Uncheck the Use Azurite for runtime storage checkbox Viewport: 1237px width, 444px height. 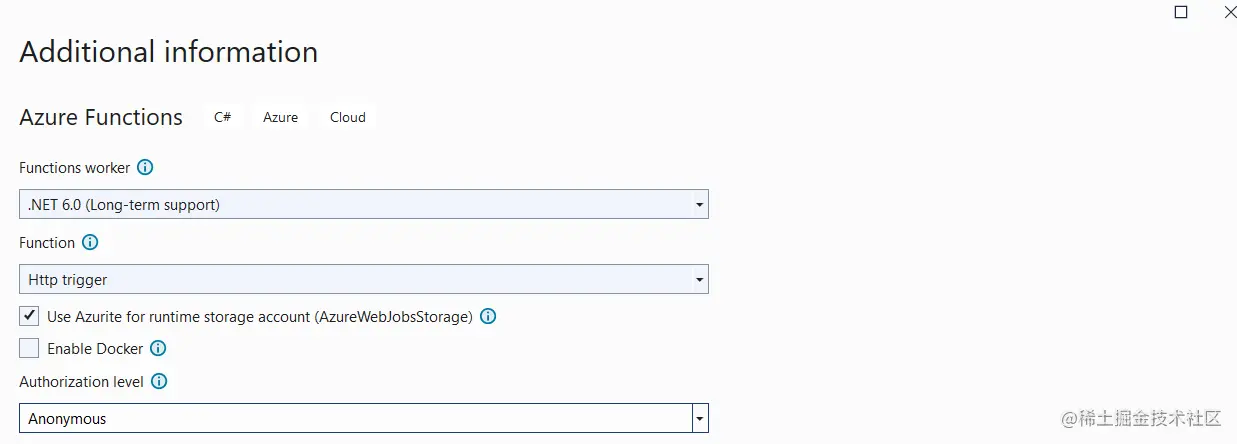click(x=29, y=316)
